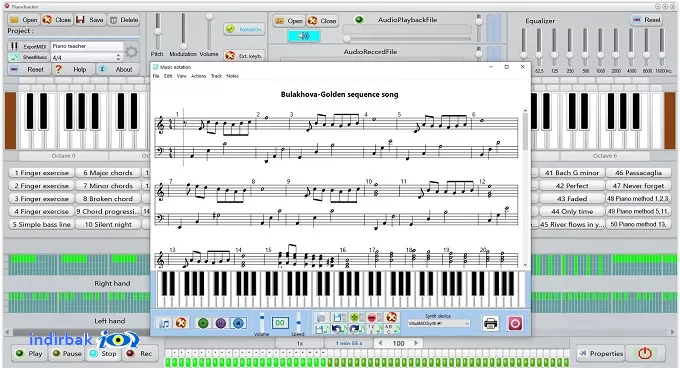
Task: Export the piece with ExportMIDI
Action: pos(29,46)
